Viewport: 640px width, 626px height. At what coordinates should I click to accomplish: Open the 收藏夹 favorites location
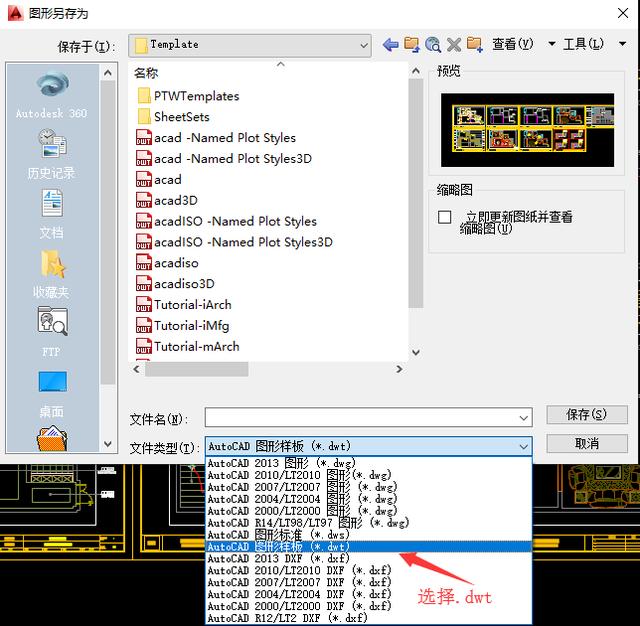click(x=52, y=274)
